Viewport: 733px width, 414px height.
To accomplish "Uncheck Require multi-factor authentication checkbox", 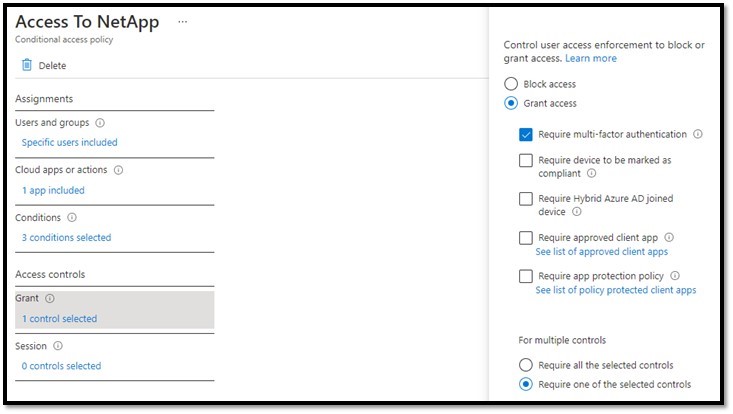I will pos(526,134).
